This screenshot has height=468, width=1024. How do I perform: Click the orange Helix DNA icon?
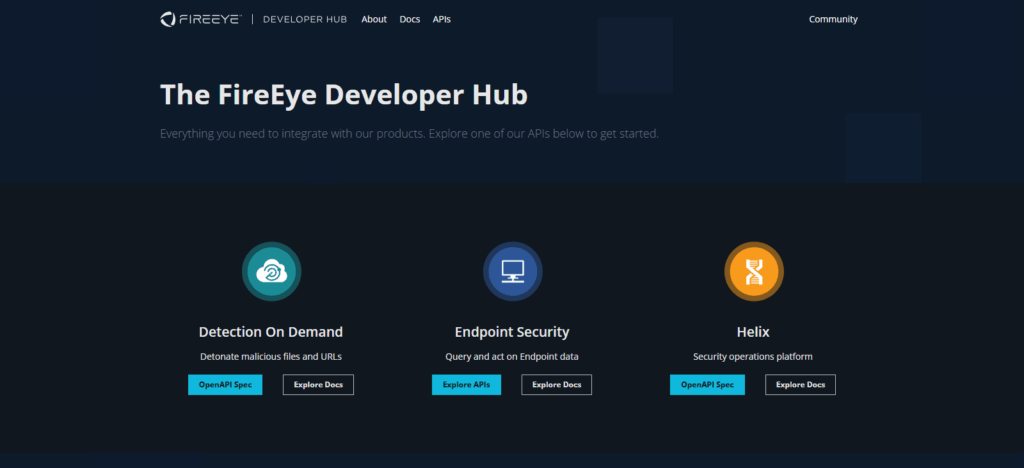tap(753, 271)
